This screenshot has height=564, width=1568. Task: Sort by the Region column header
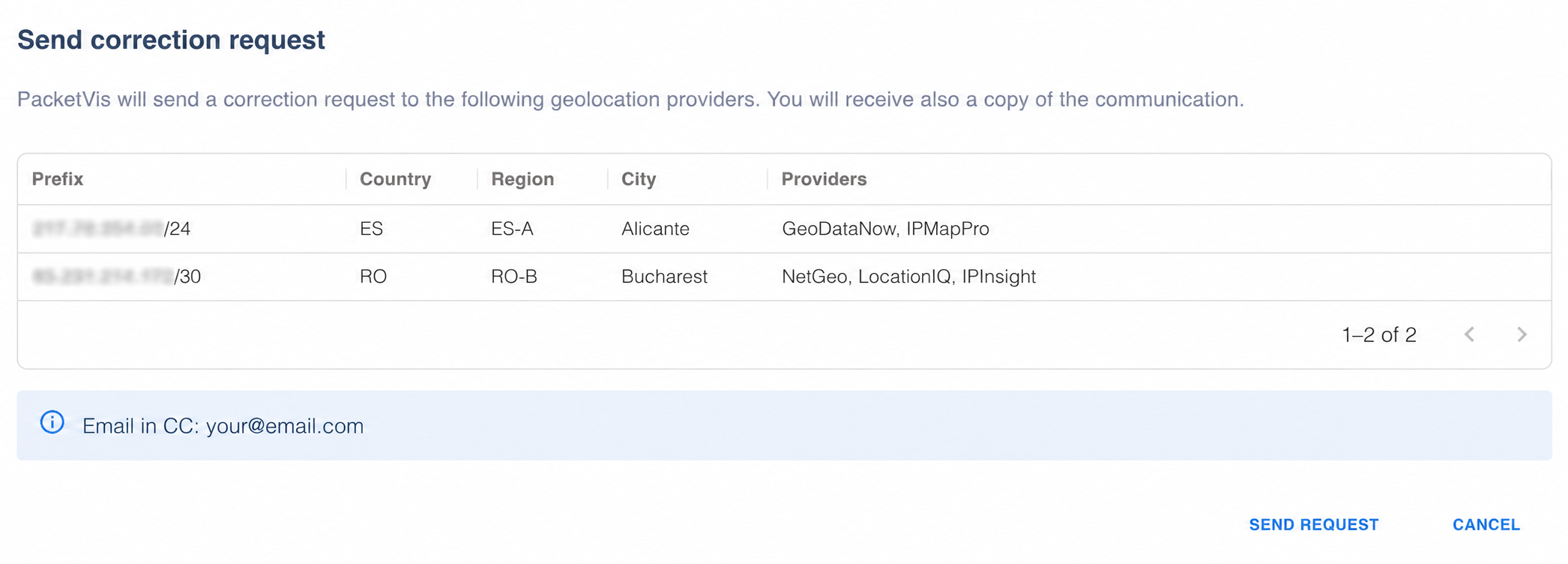(x=522, y=179)
